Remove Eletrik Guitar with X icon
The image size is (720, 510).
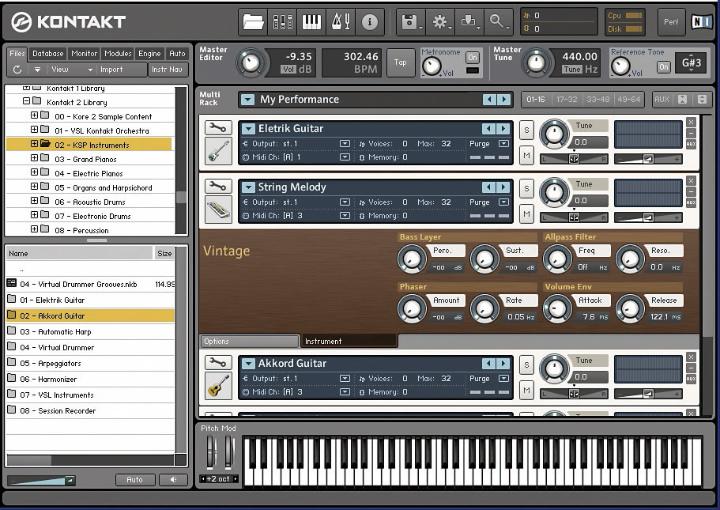(x=691, y=122)
